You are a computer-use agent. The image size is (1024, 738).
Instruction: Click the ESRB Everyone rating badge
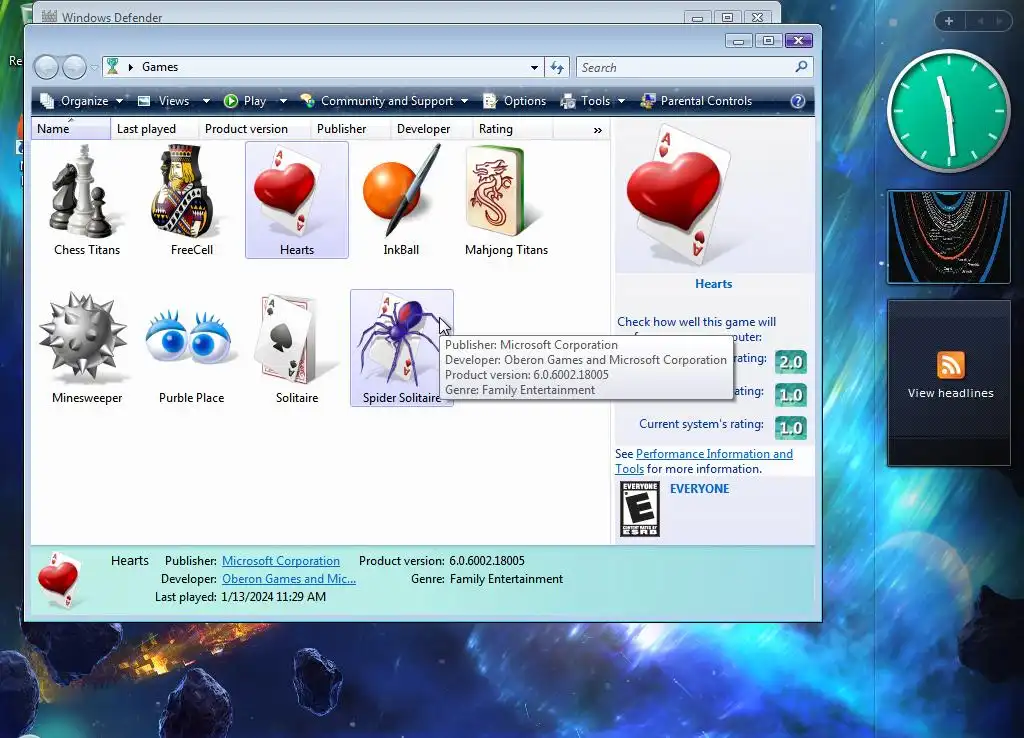(x=639, y=509)
